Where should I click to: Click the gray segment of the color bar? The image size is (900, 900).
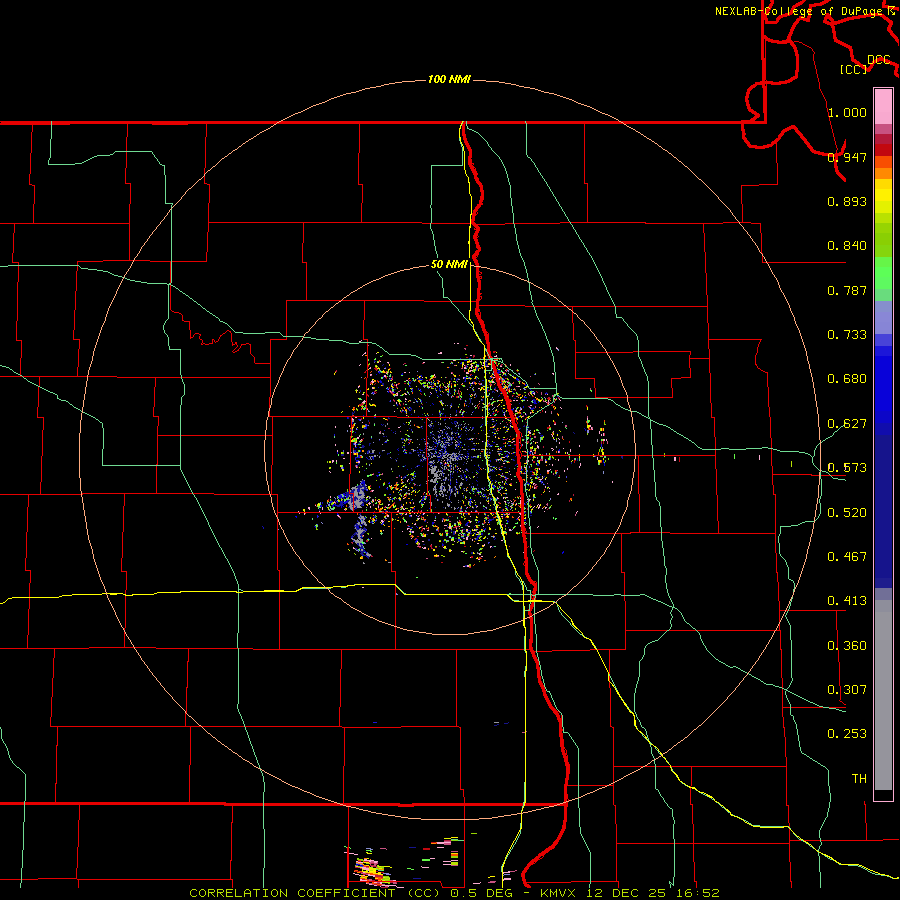883,695
